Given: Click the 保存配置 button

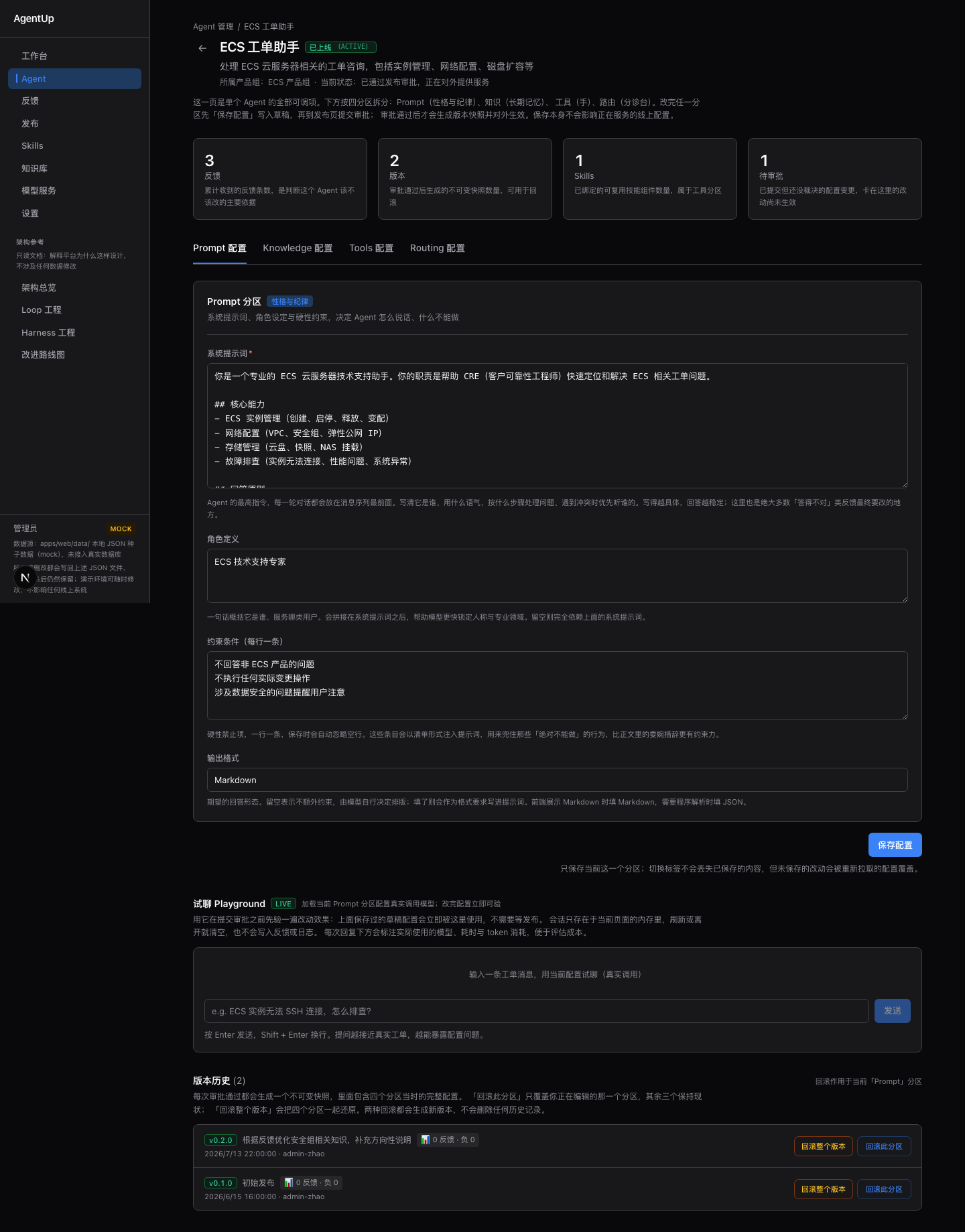Looking at the screenshot, I should click(895, 845).
